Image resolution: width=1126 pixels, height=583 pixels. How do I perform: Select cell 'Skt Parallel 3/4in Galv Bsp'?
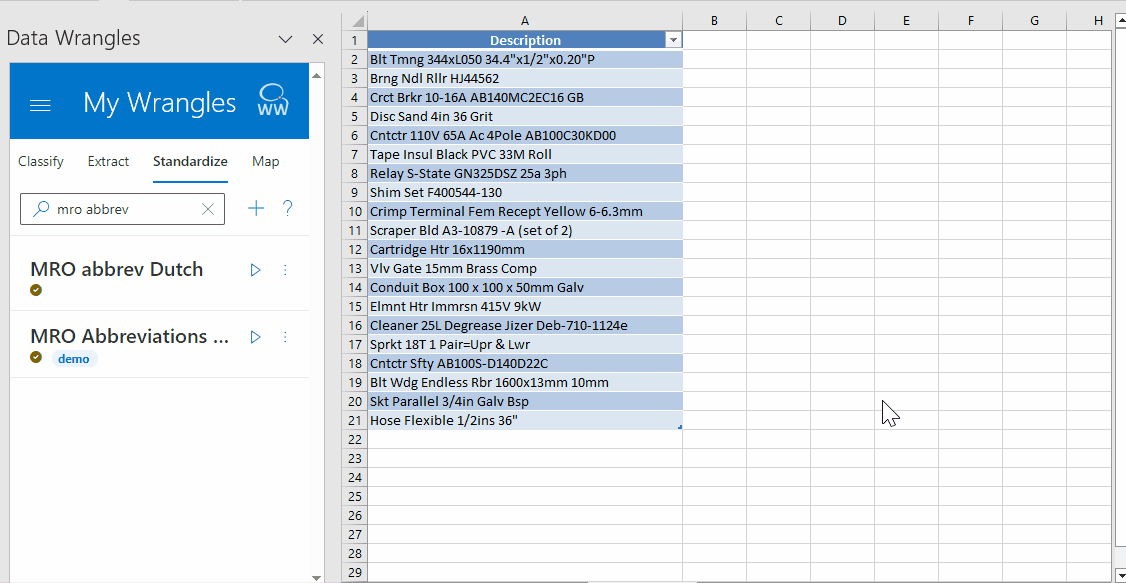tap(525, 401)
